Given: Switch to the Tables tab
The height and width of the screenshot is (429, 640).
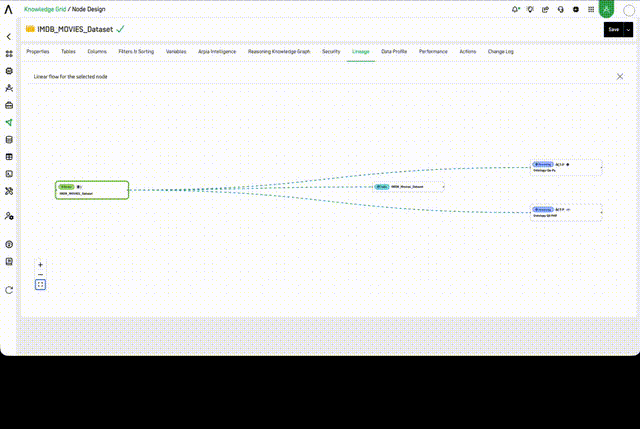Looking at the screenshot, I should click(x=68, y=51).
